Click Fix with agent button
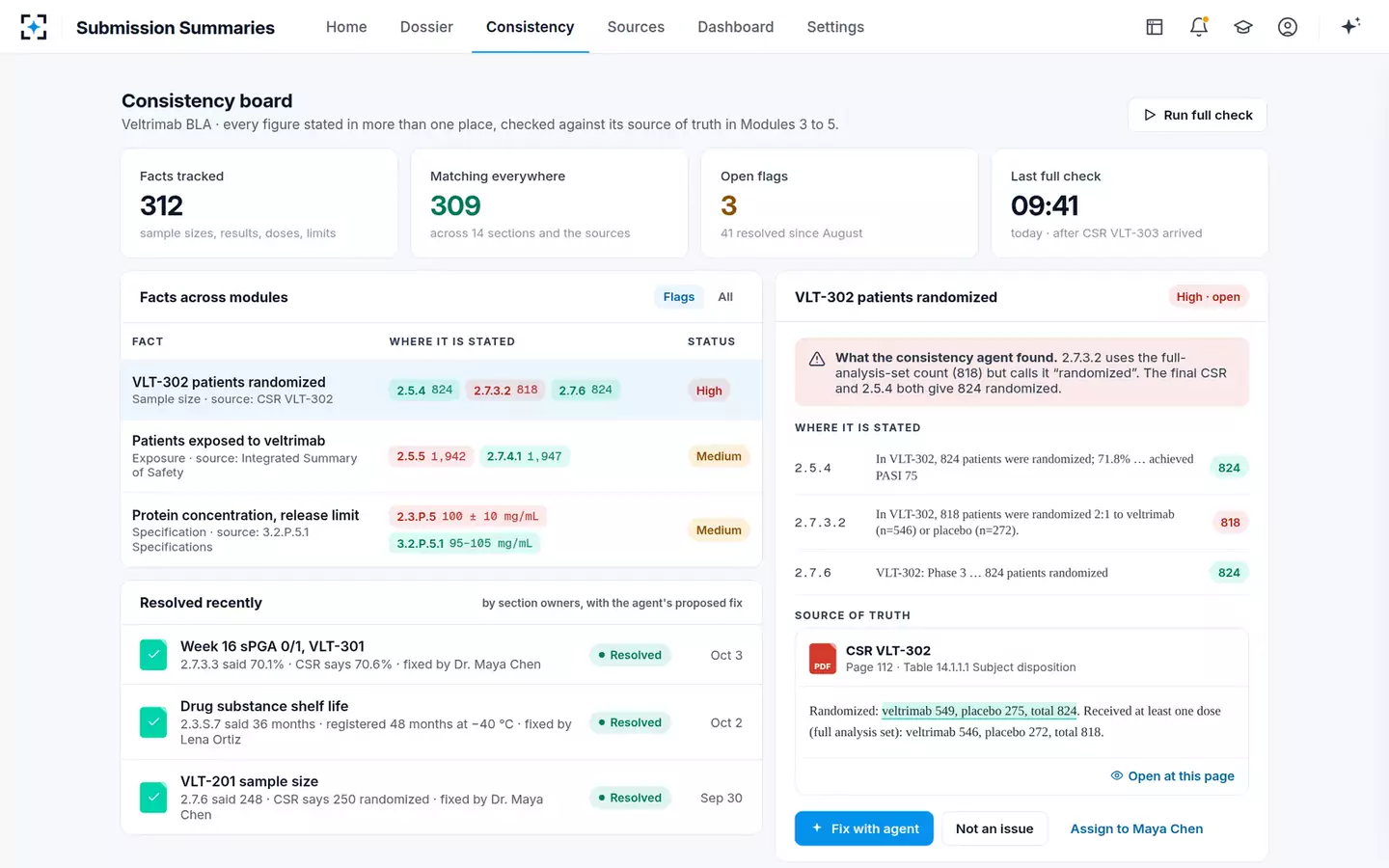1389x868 pixels. tap(864, 828)
